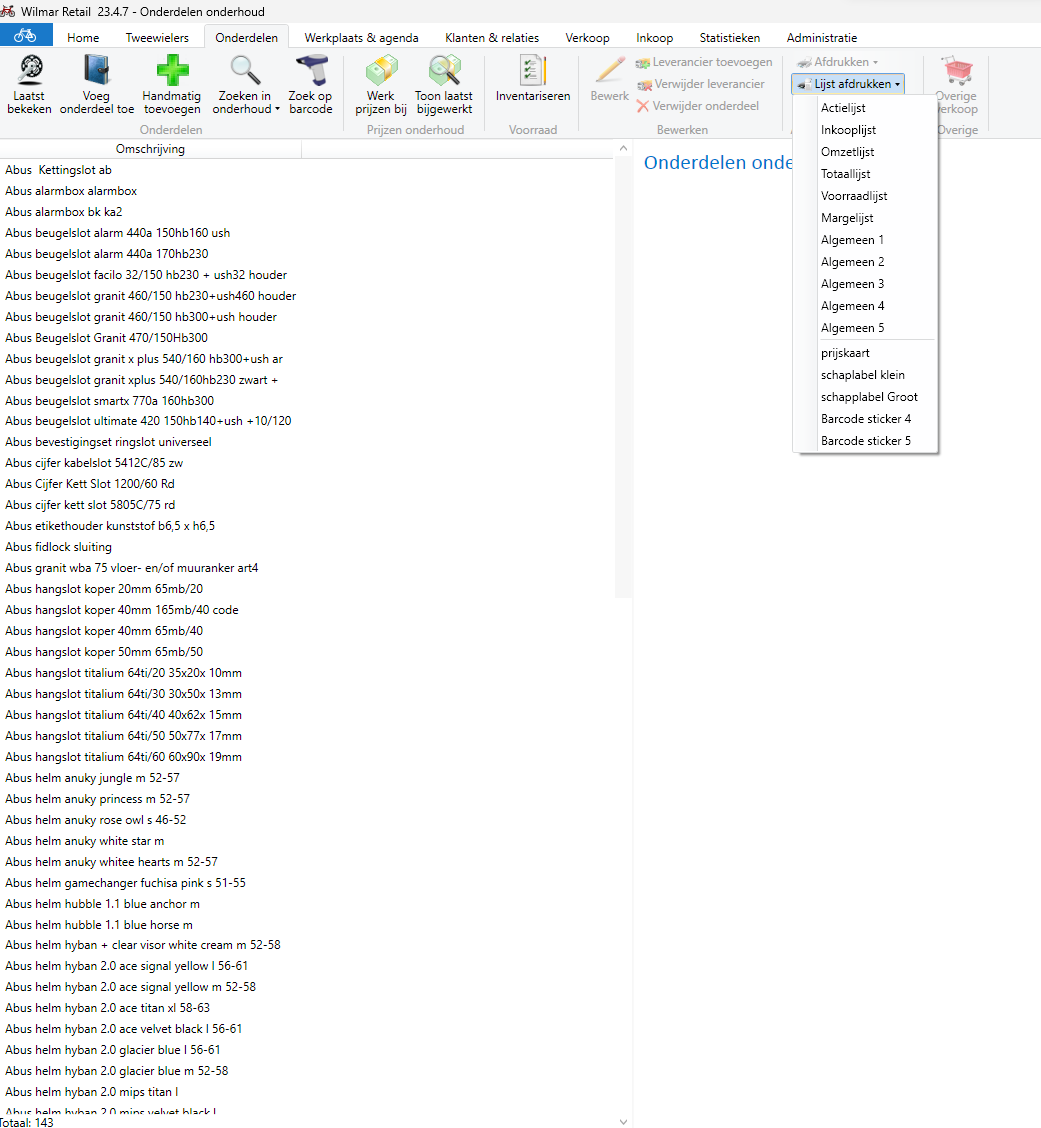This screenshot has width=1041, height=1128.
Task: Pick Margelijst from the list menu
Action: click(847, 218)
